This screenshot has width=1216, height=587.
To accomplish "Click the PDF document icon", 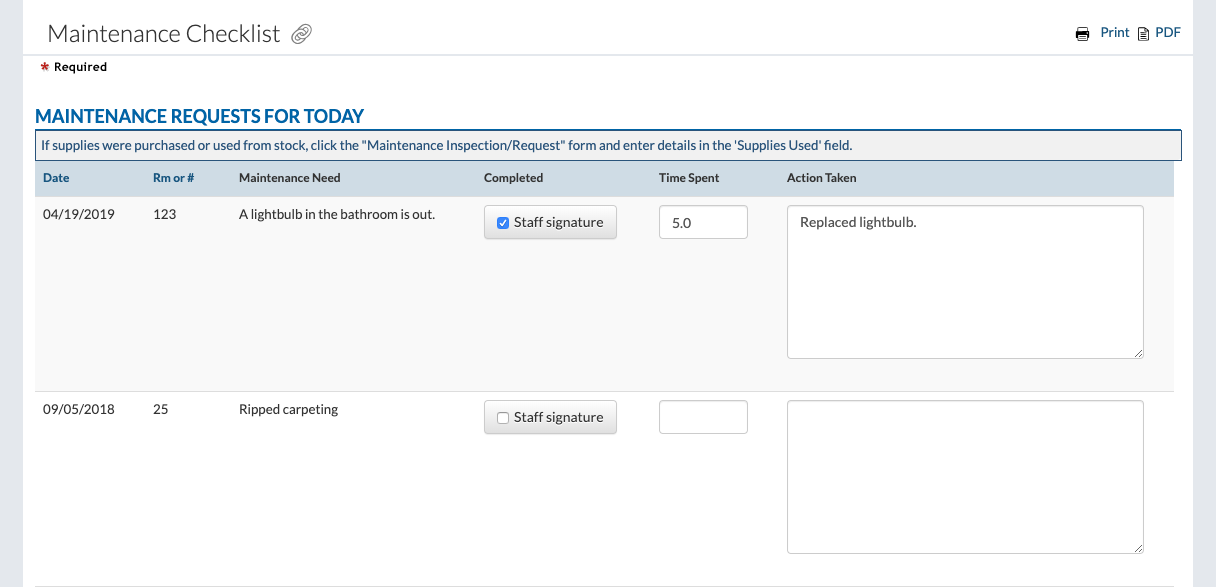I will pyautogui.click(x=1143, y=34).
